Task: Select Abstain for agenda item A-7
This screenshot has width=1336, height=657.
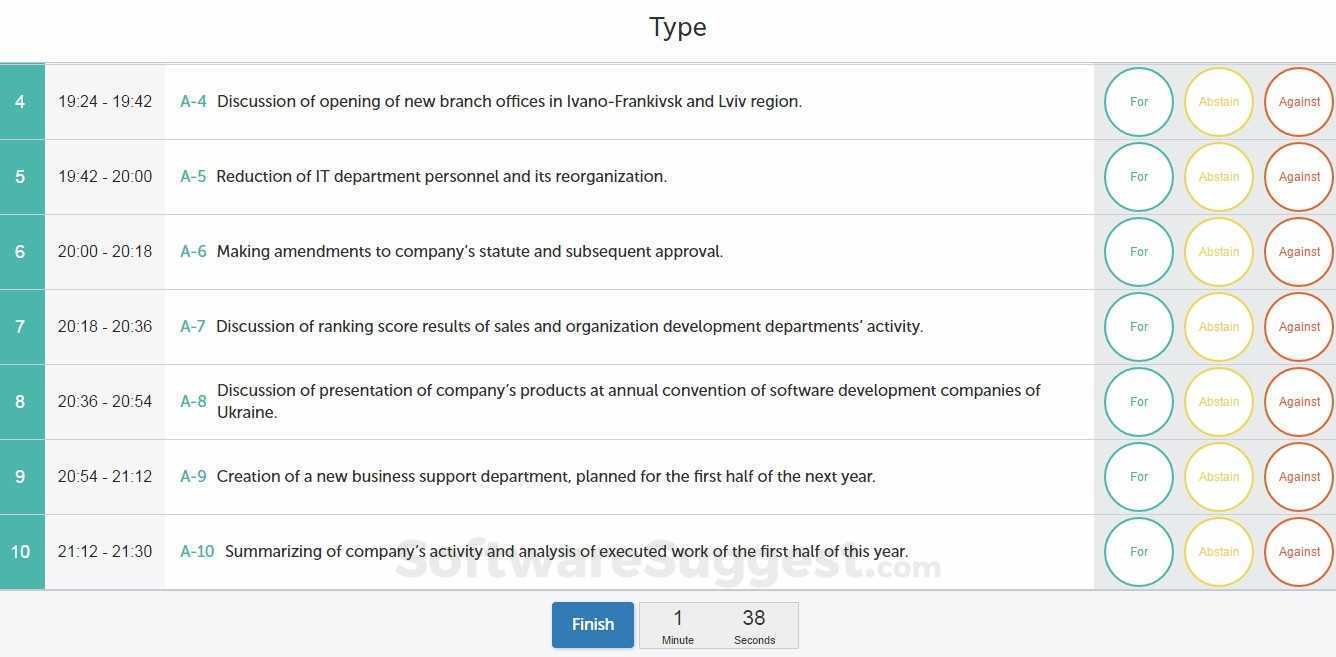Action: point(1218,327)
